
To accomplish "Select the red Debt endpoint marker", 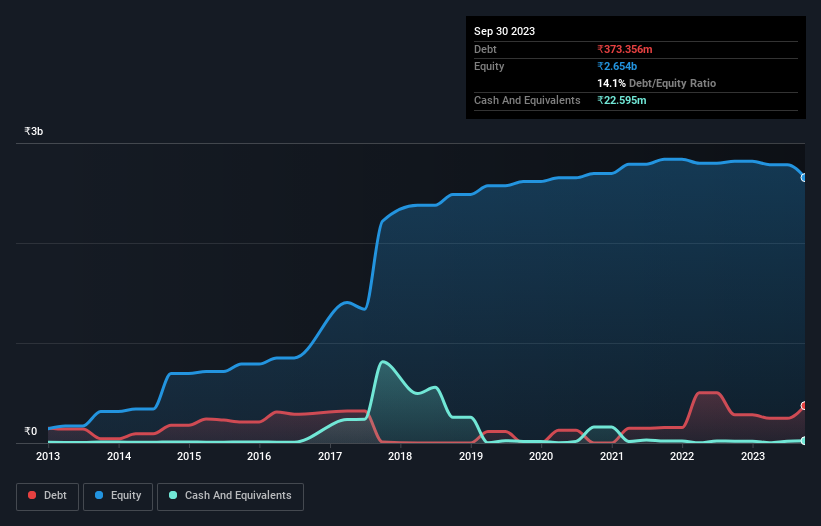I will [x=804, y=406].
